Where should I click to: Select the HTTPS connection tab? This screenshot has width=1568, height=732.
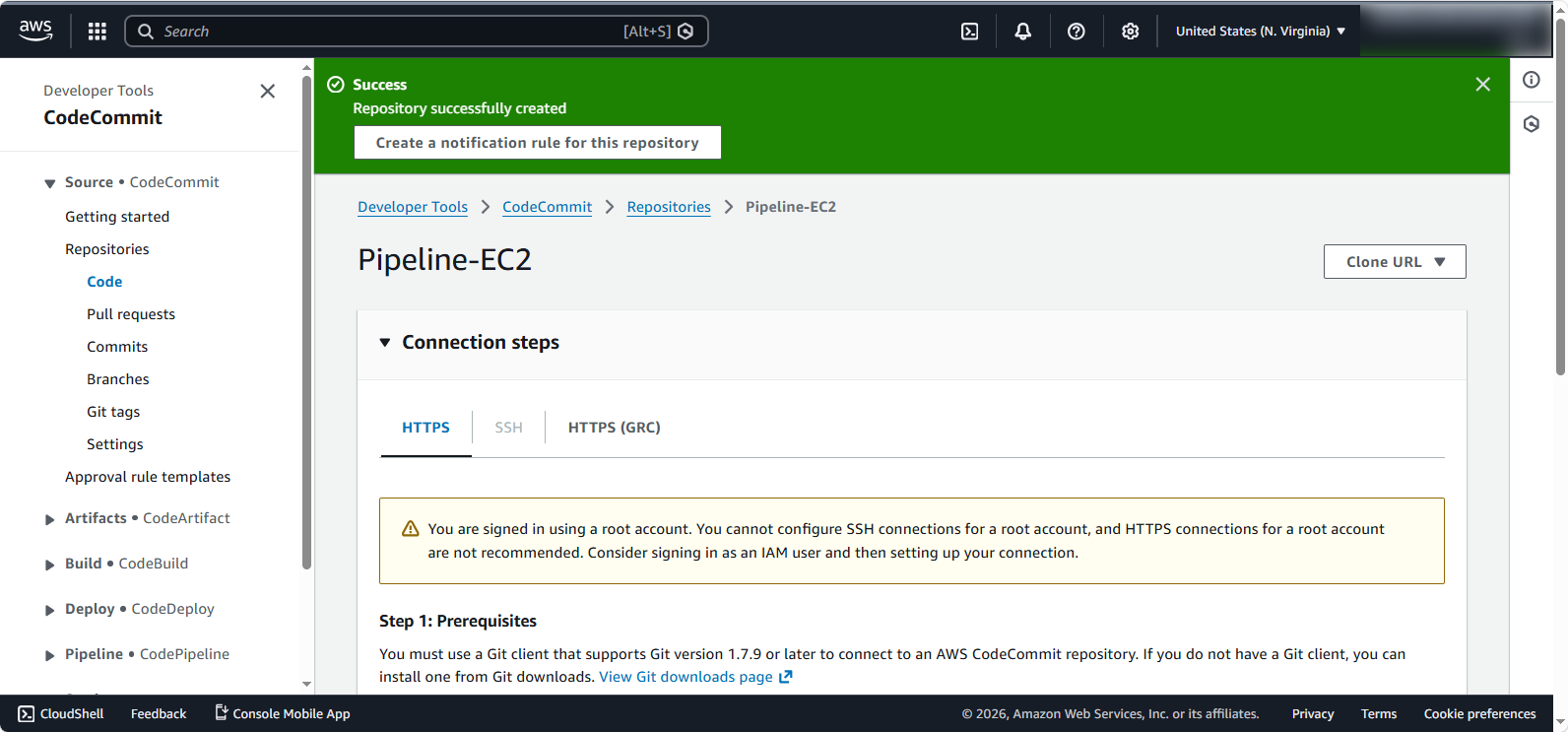click(x=425, y=428)
